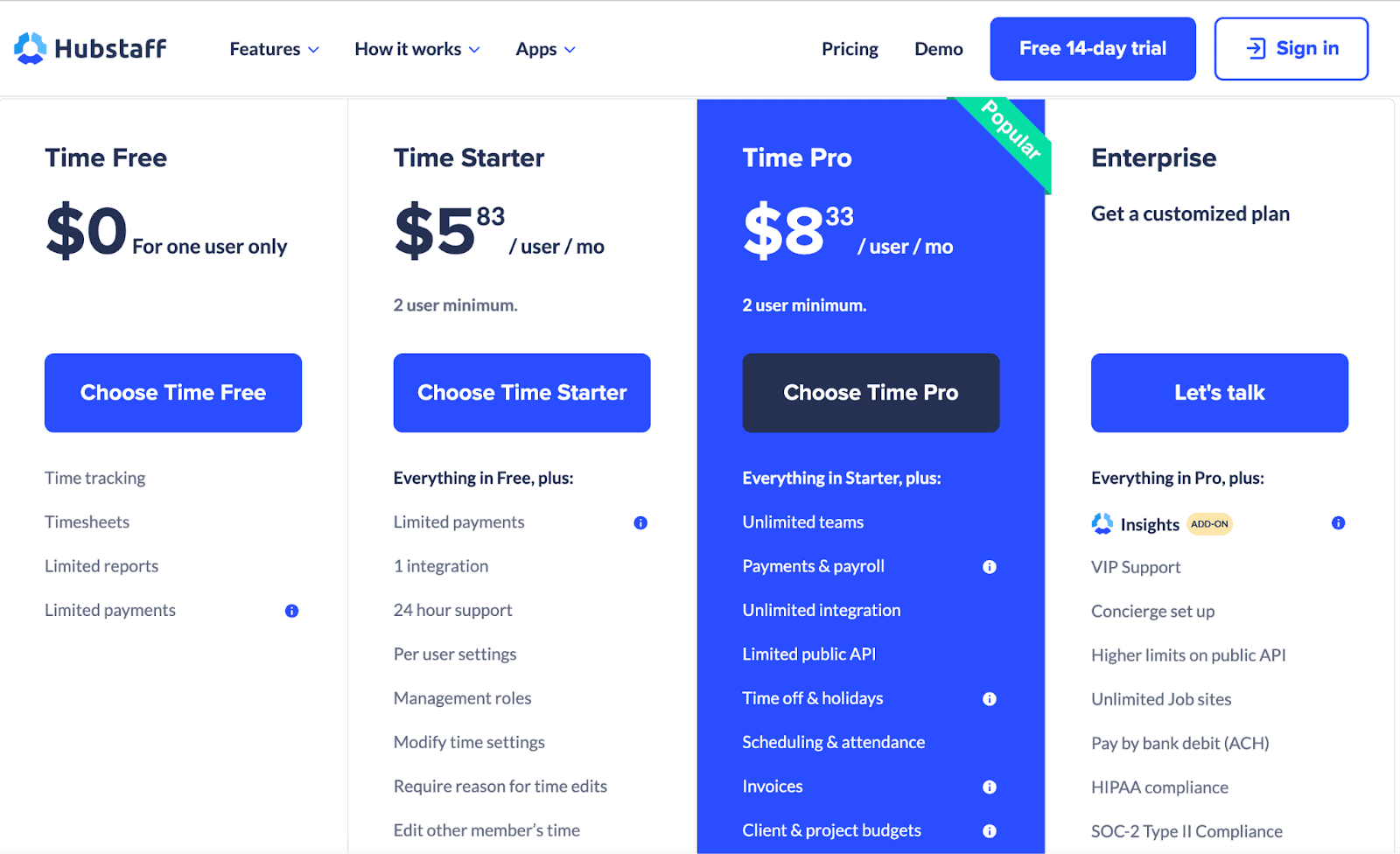Click info icon next to Invoices

[x=990, y=787]
